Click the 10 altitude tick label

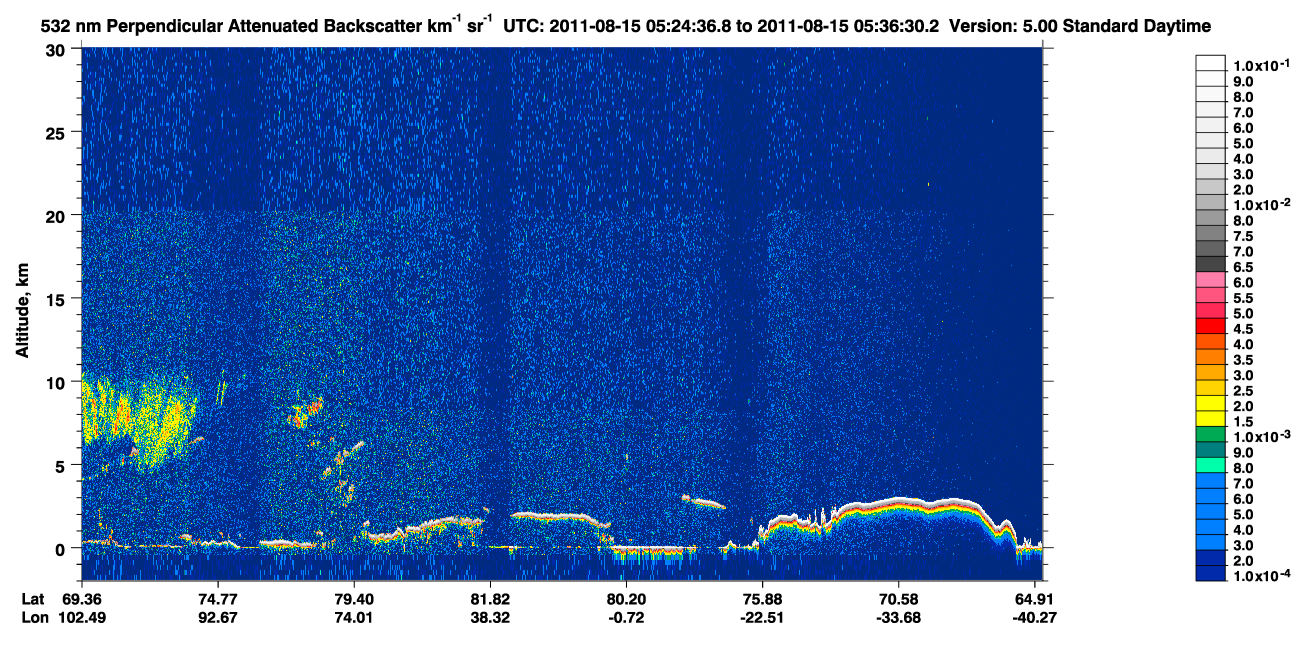tap(58, 381)
